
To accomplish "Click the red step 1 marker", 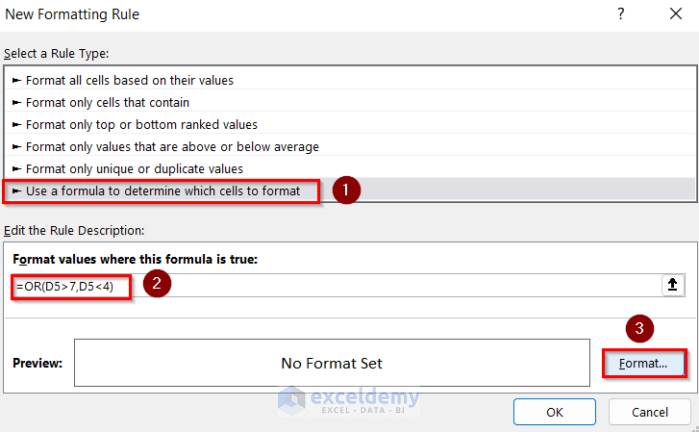I will (345, 190).
